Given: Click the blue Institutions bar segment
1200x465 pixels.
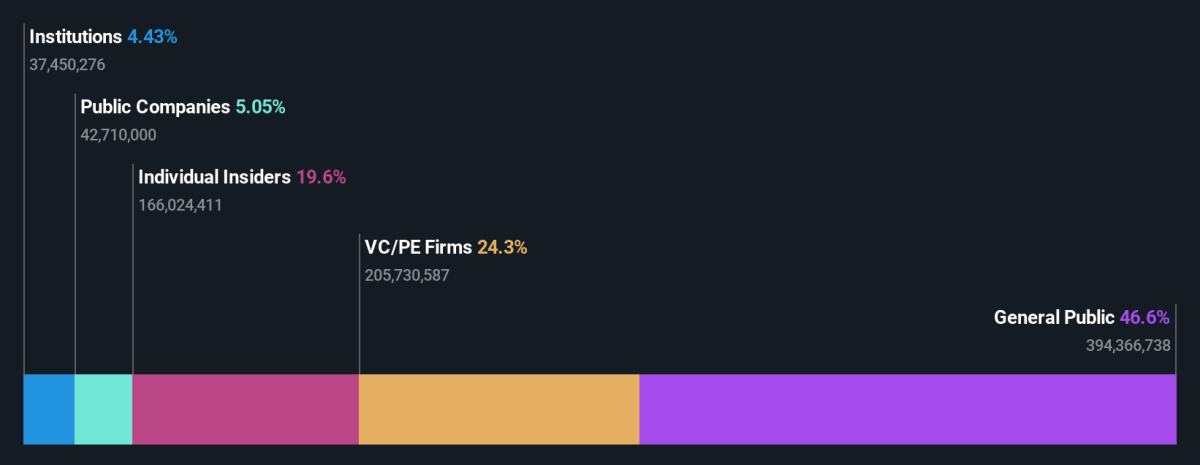Looking at the screenshot, I should coord(49,409).
